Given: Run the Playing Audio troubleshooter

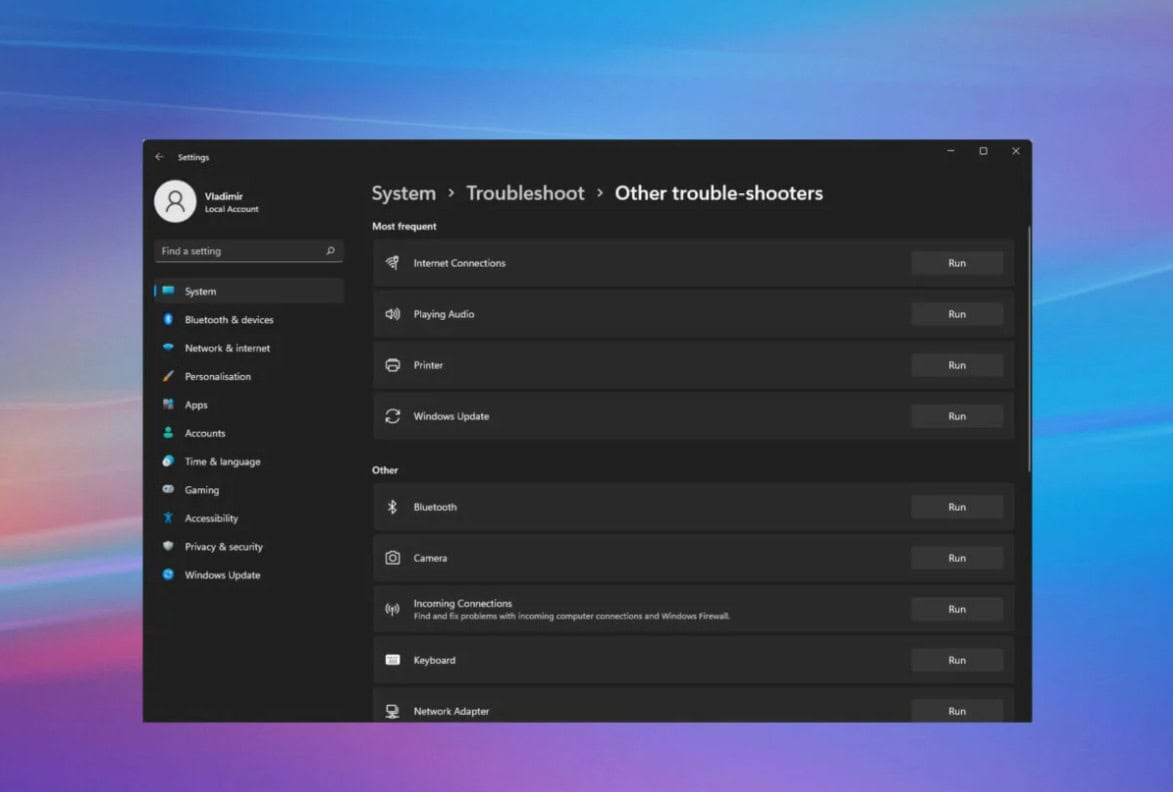Looking at the screenshot, I should tap(957, 314).
